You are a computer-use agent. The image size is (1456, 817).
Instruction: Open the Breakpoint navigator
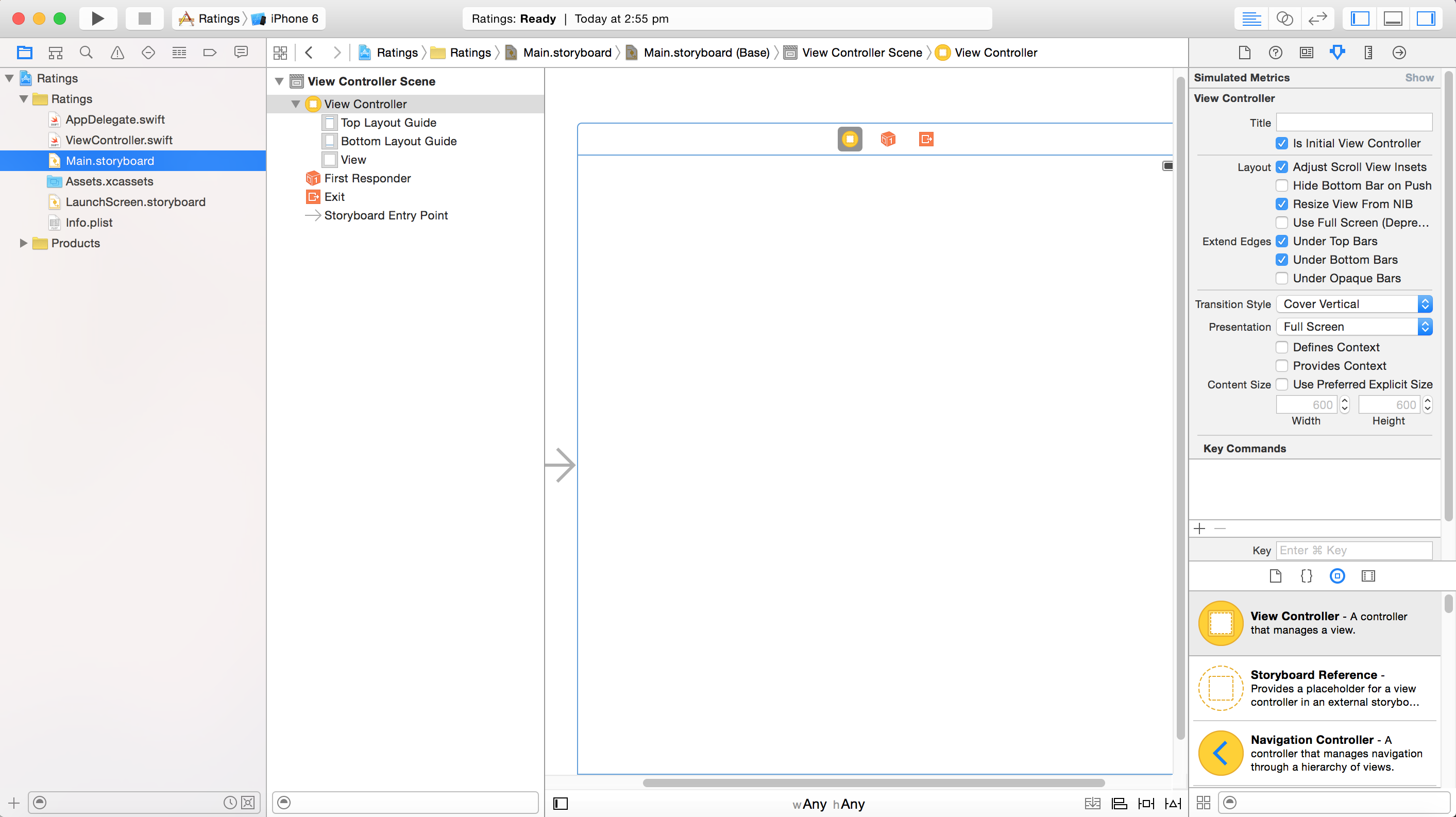coord(210,53)
